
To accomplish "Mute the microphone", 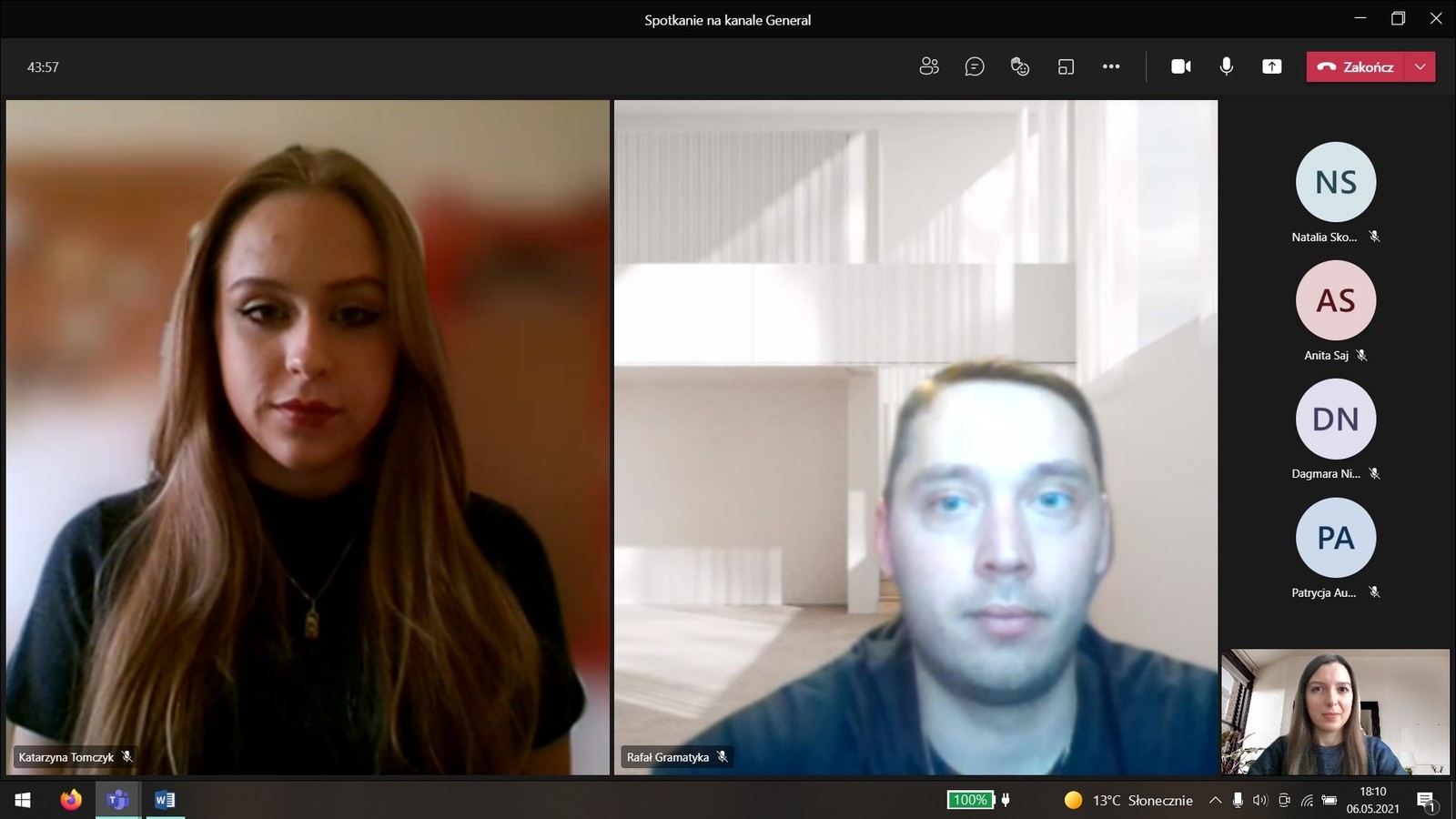I will (x=1227, y=66).
